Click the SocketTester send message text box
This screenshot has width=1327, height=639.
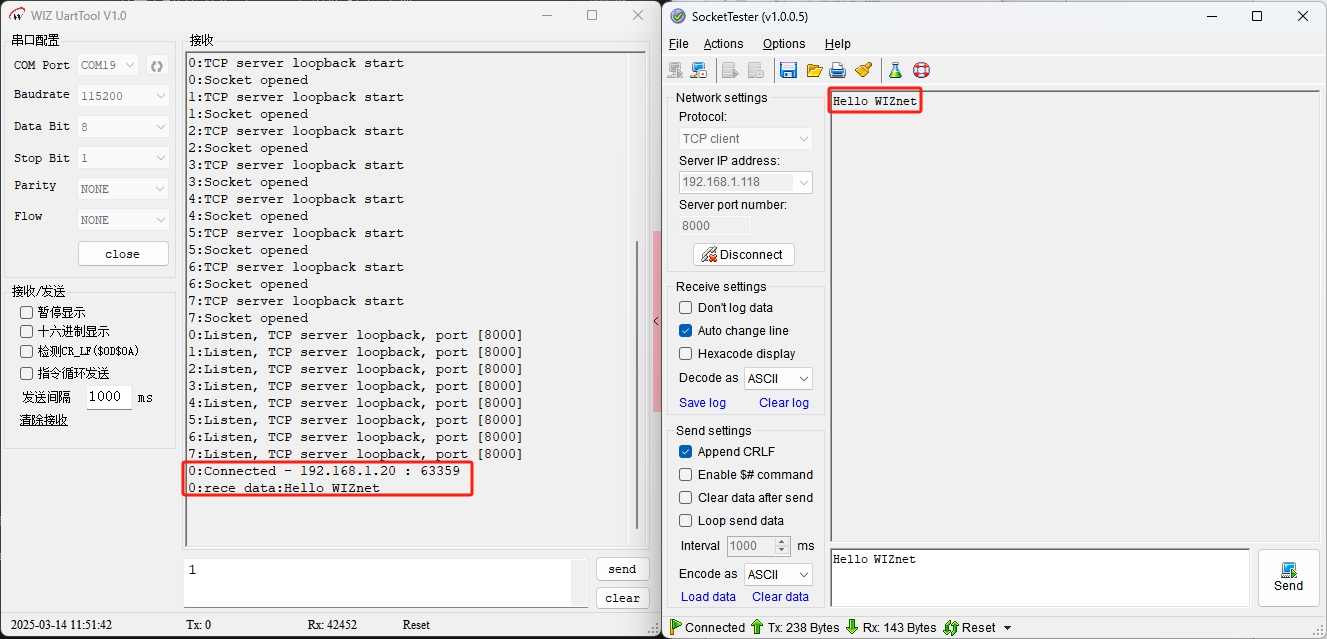tap(1038, 578)
